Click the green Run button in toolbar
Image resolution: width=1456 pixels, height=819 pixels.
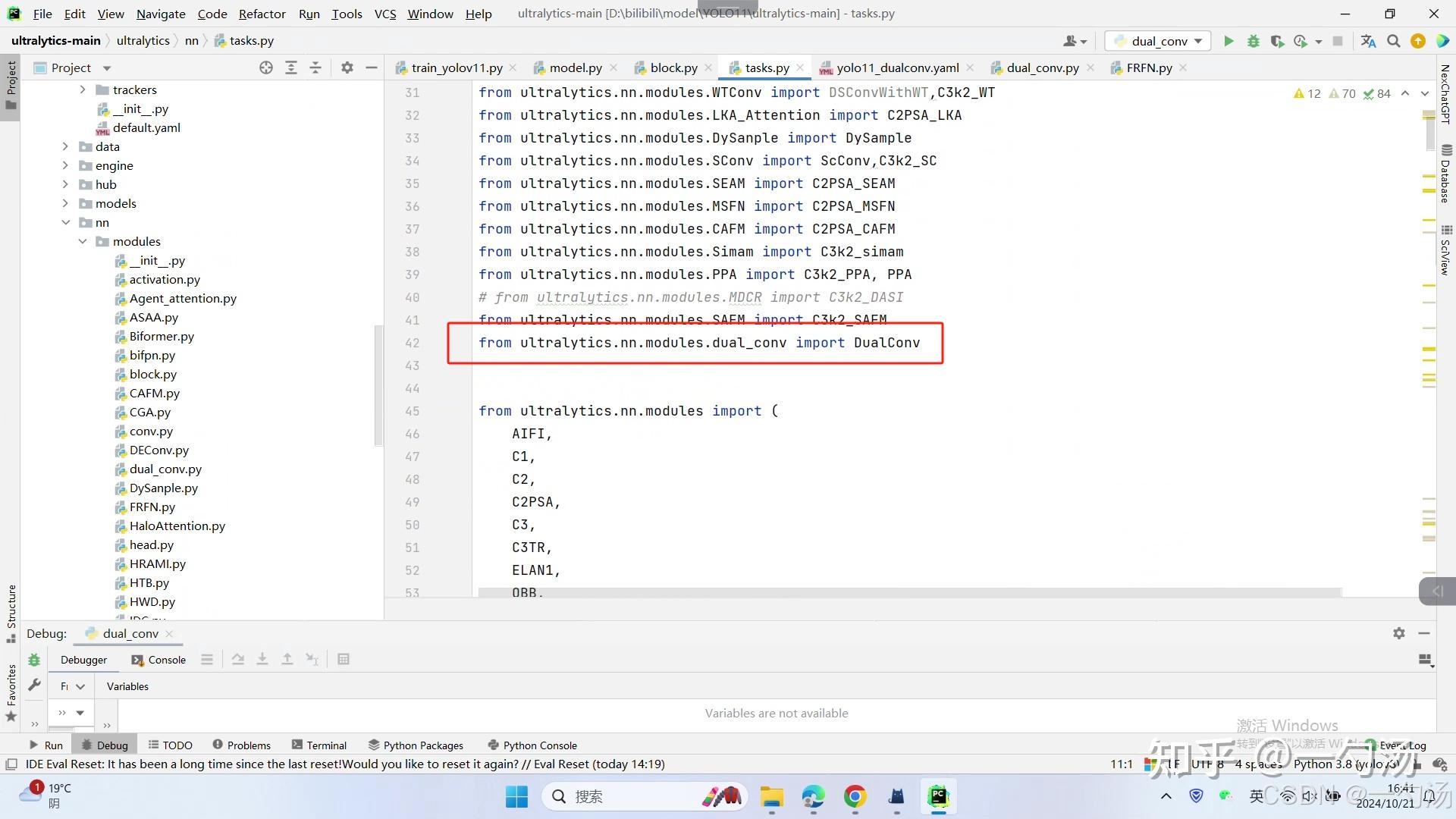tap(1228, 41)
